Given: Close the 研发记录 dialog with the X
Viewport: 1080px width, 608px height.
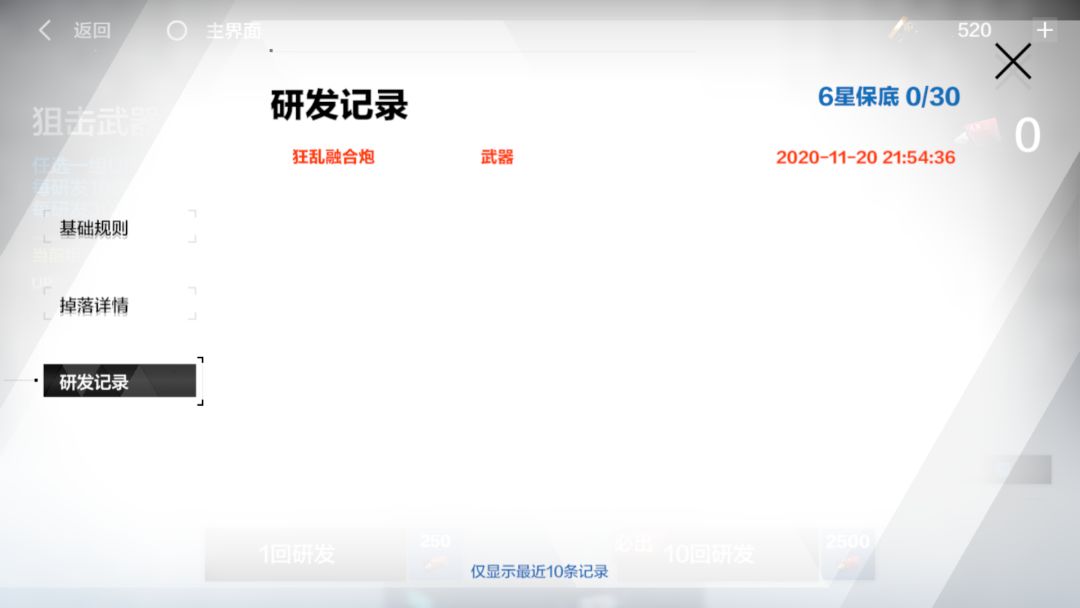Looking at the screenshot, I should [x=1012, y=61].
